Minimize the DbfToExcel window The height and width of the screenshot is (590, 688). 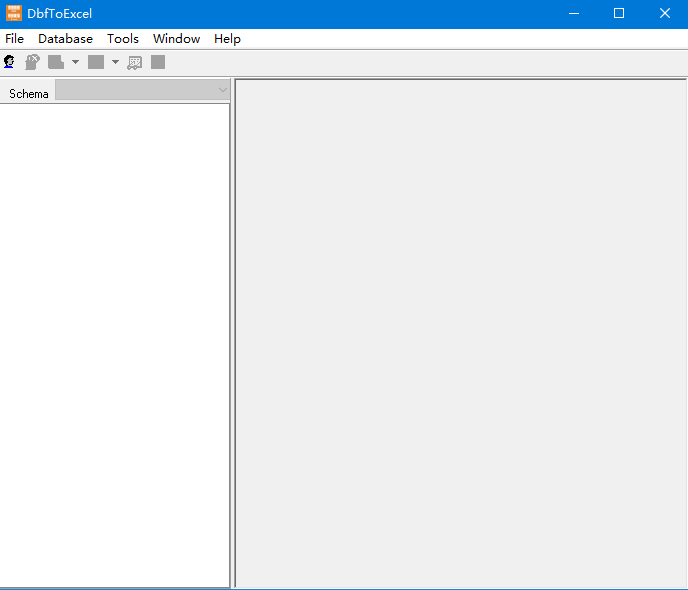coord(574,14)
